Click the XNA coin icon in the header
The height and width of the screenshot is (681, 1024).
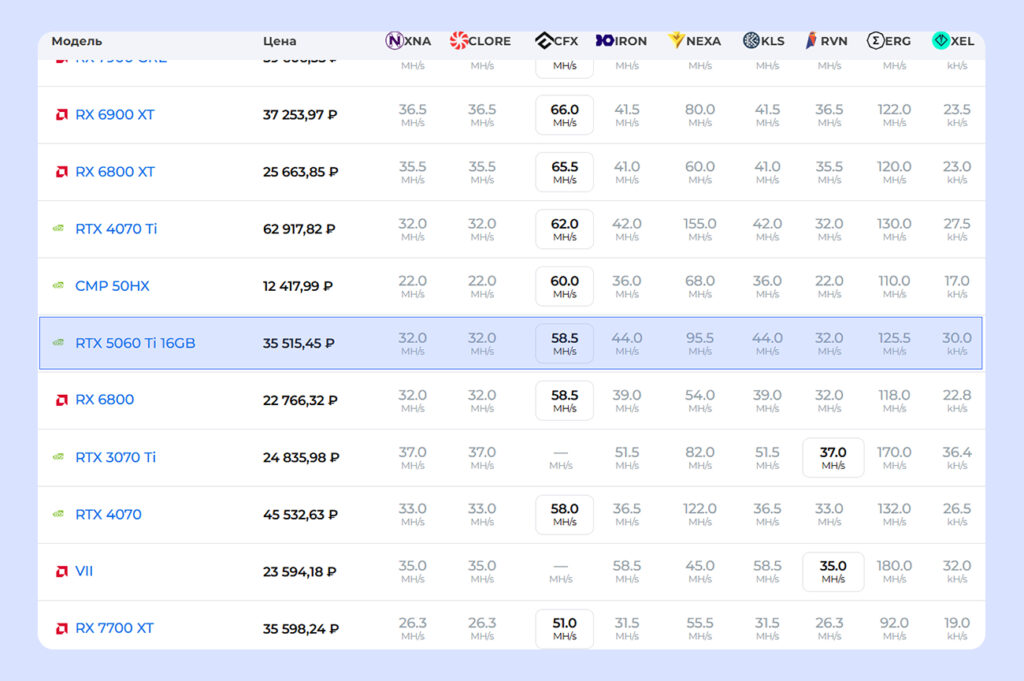pos(394,40)
